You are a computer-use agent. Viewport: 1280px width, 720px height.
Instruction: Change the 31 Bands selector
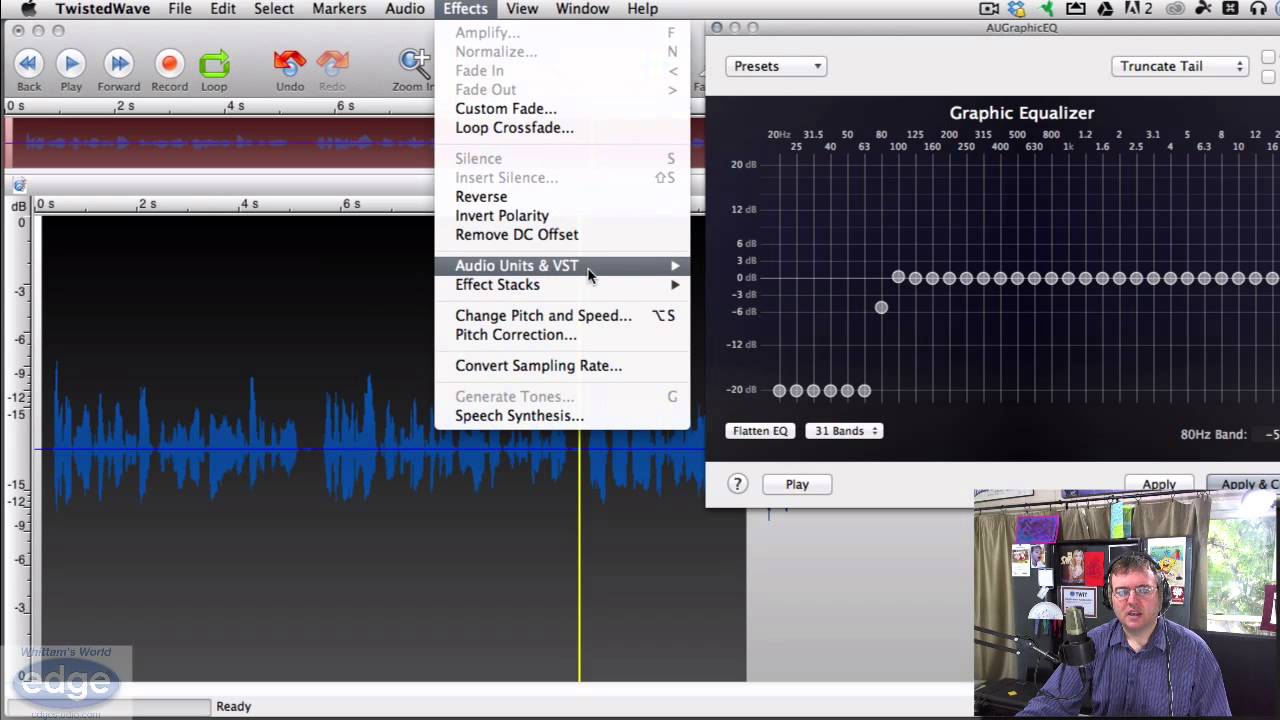[x=844, y=431]
